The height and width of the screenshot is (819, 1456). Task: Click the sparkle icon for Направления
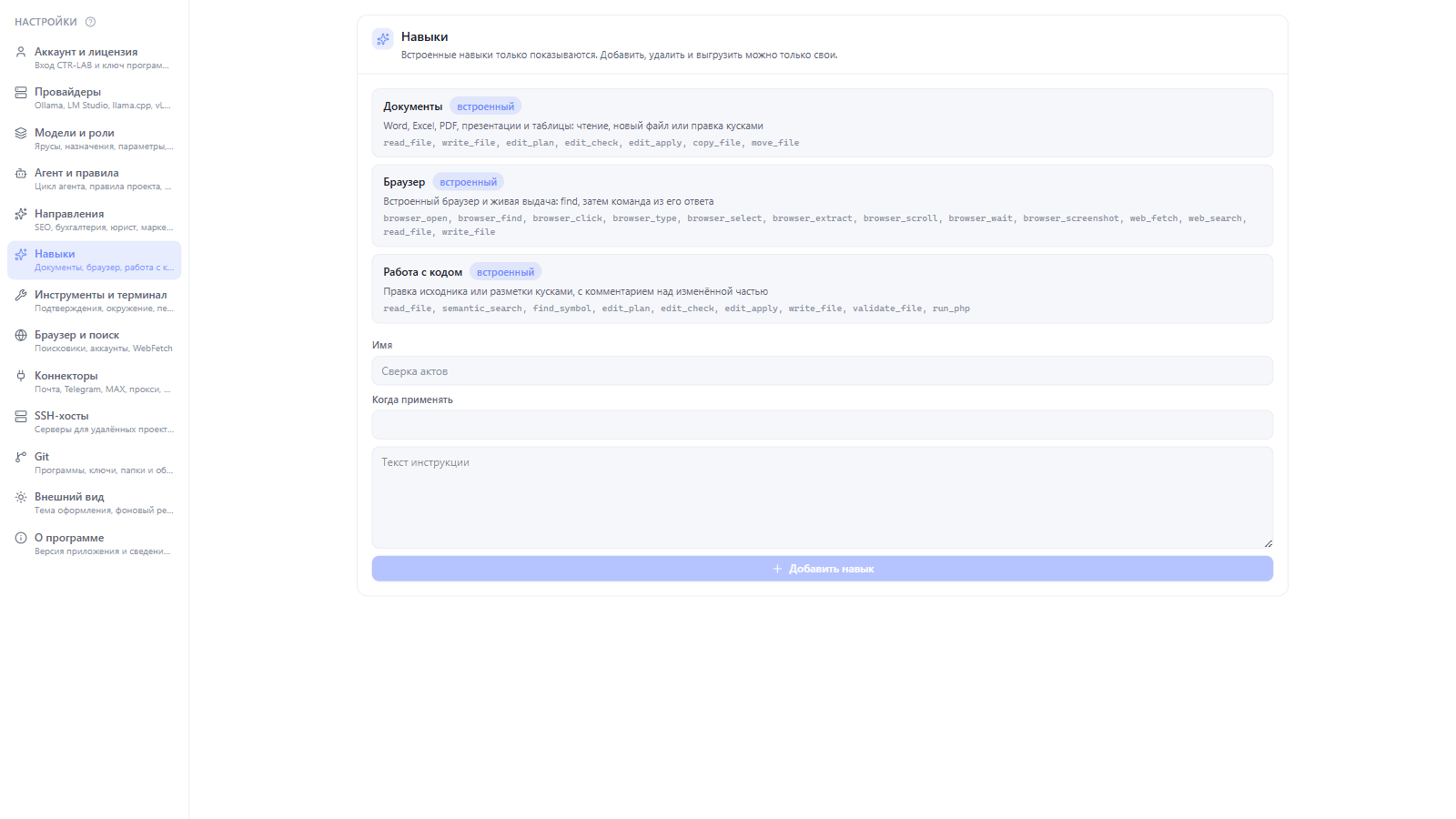tap(21, 214)
